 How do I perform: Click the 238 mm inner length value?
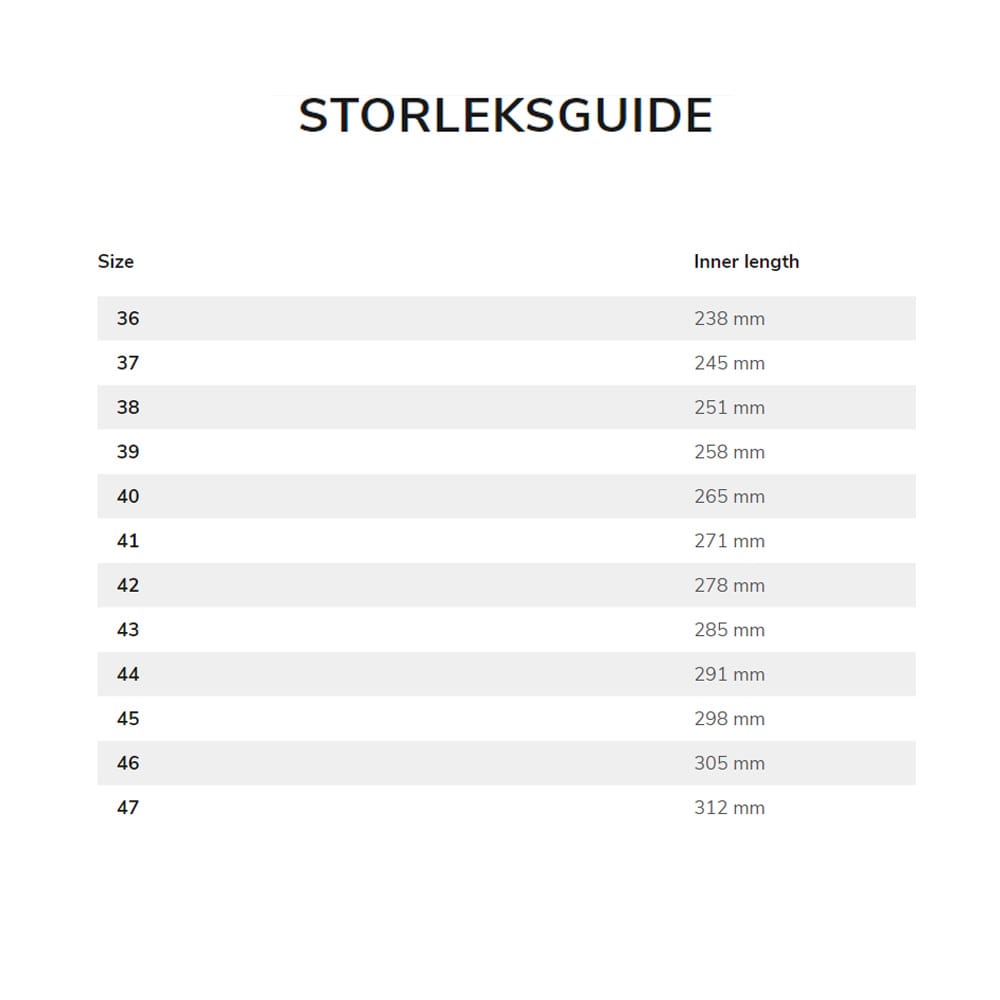click(729, 319)
